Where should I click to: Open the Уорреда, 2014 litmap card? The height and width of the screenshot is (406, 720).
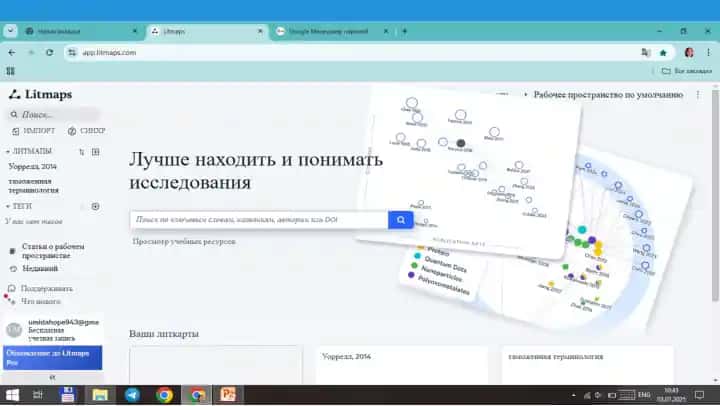click(x=402, y=366)
